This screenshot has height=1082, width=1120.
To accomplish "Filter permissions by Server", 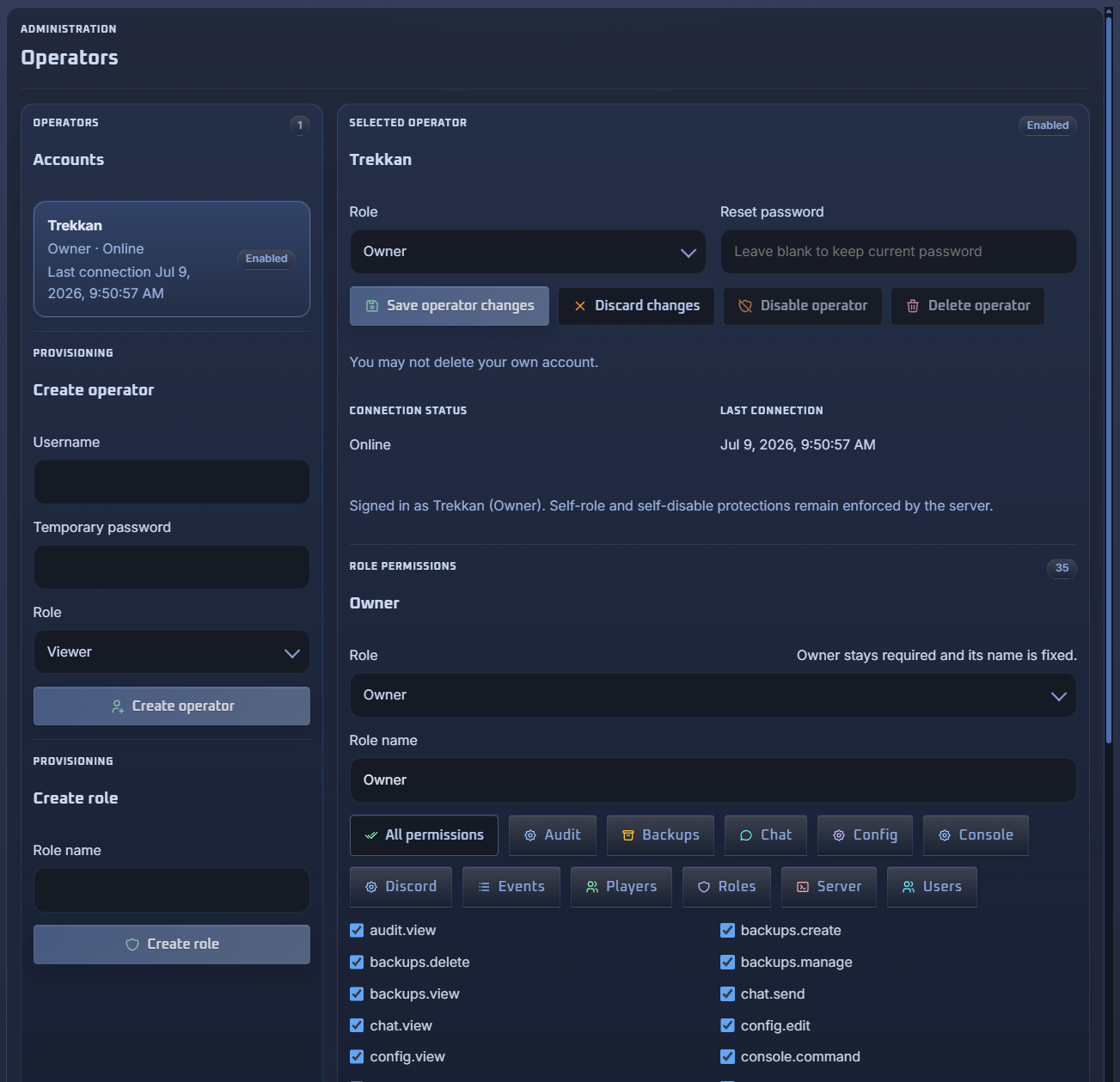I will click(829, 887).
